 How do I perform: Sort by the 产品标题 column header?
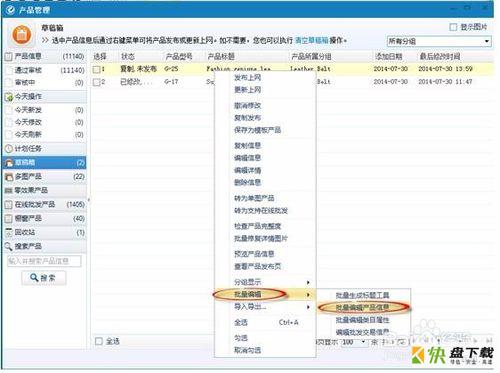coord(221,56)
